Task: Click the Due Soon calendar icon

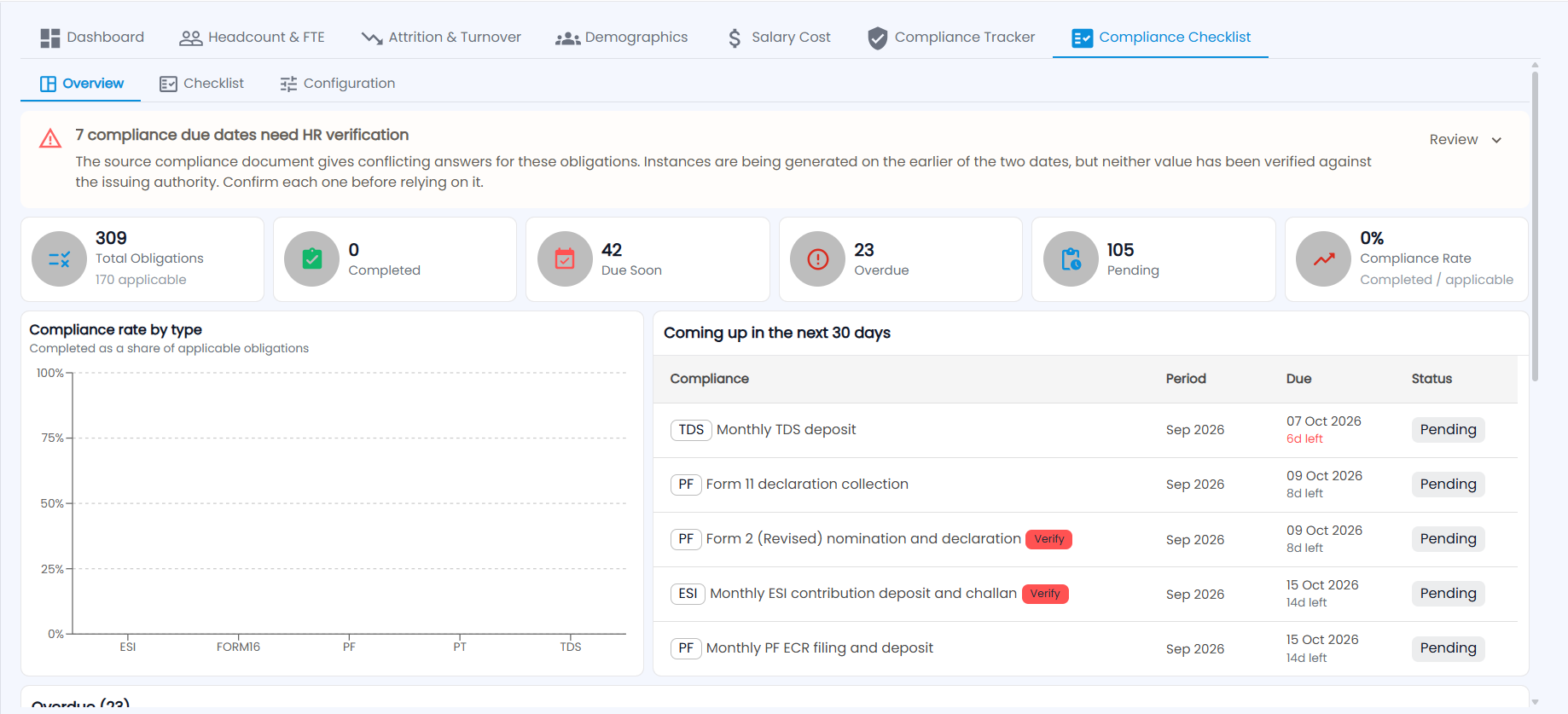Action: click(x=565, y=259)
